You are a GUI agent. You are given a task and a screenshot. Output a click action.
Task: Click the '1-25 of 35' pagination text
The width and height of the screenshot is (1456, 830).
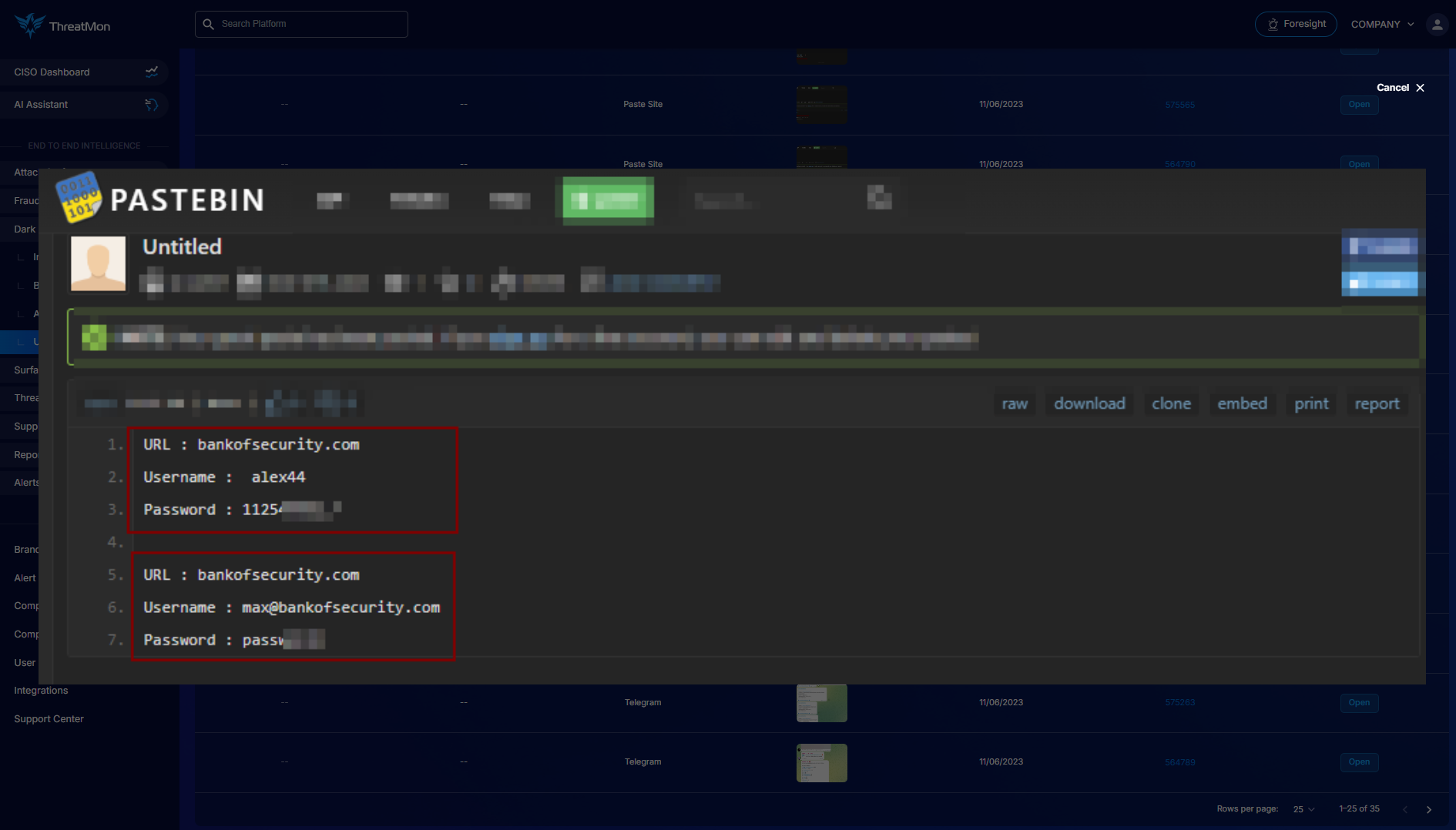(1359, 809)
